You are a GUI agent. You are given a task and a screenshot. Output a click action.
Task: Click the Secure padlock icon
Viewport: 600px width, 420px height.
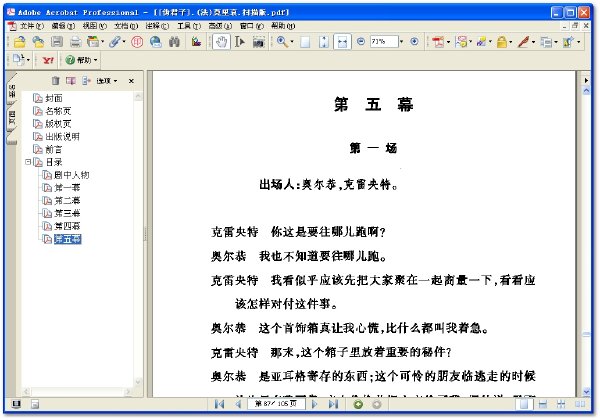(x=502, y=42)
